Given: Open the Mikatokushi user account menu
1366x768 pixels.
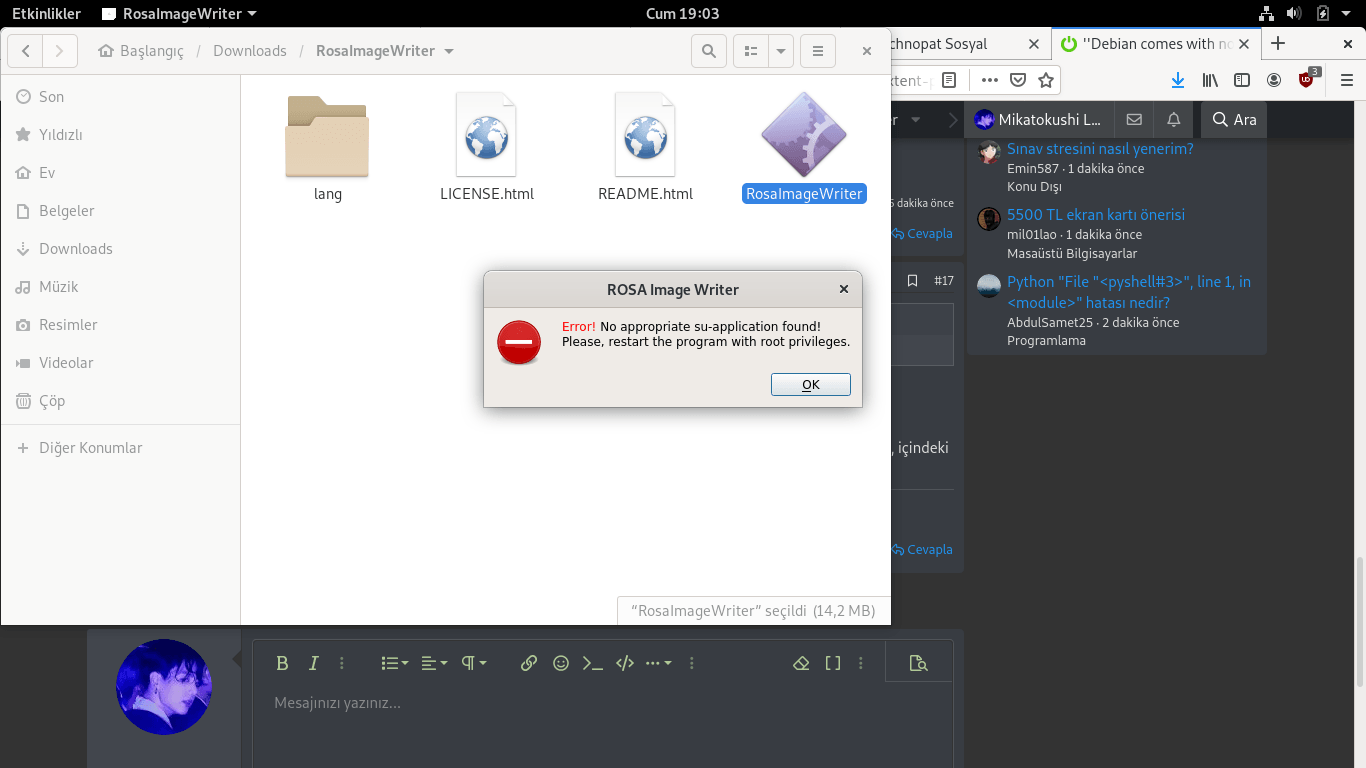Looking at the screenshot, I should 1038,120.
